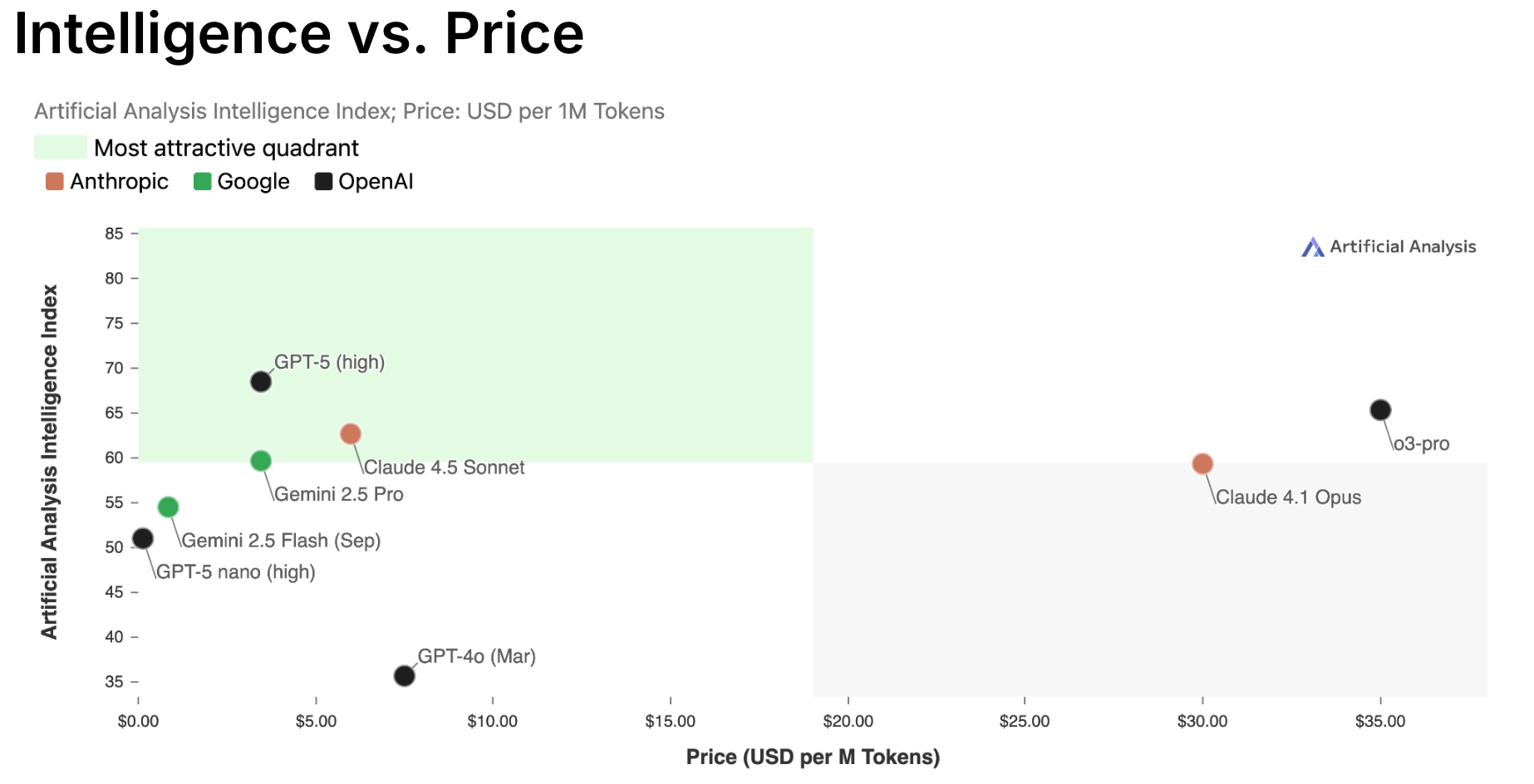This screenshot has width=1534, height=784.
Task: Click the $20.00 x-axis tick label
Action: 848,722
